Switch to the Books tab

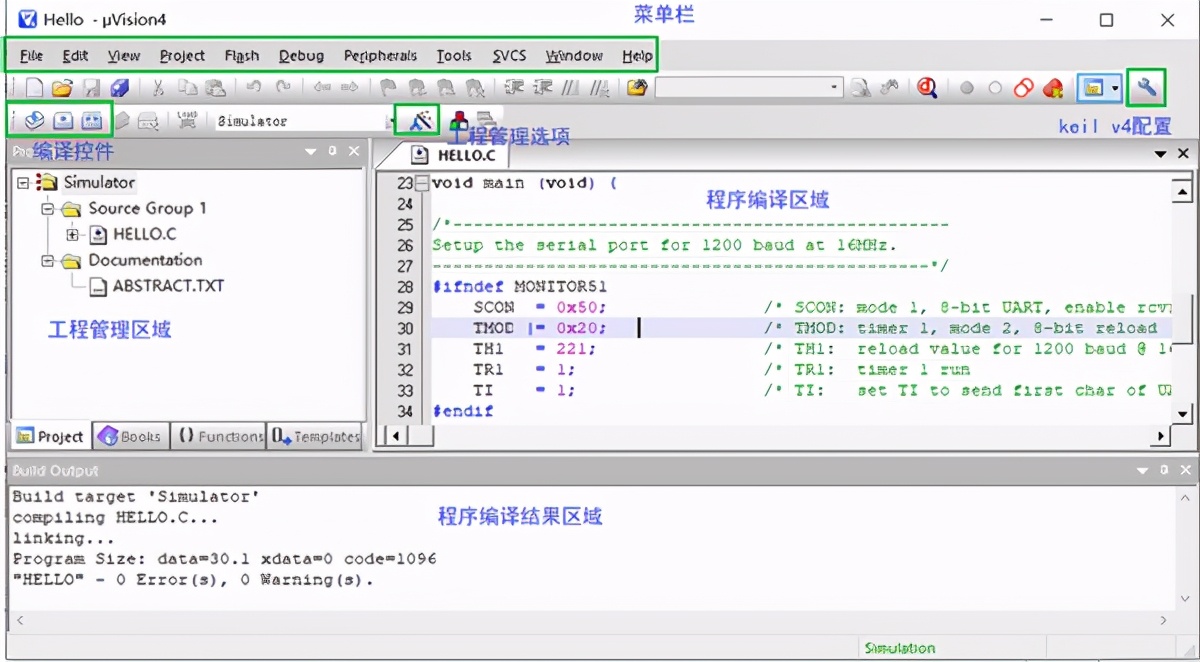click(131, 436)
